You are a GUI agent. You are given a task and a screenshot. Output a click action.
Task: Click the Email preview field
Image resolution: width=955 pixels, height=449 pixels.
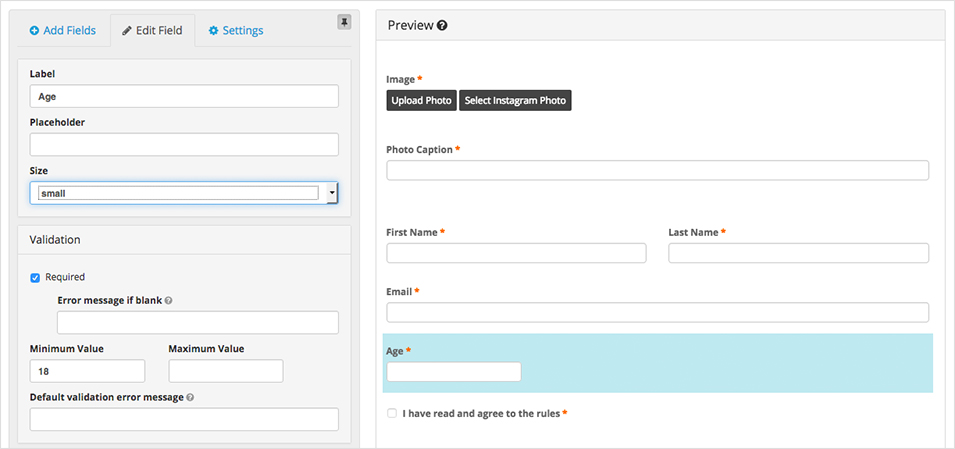coord(658,312)
